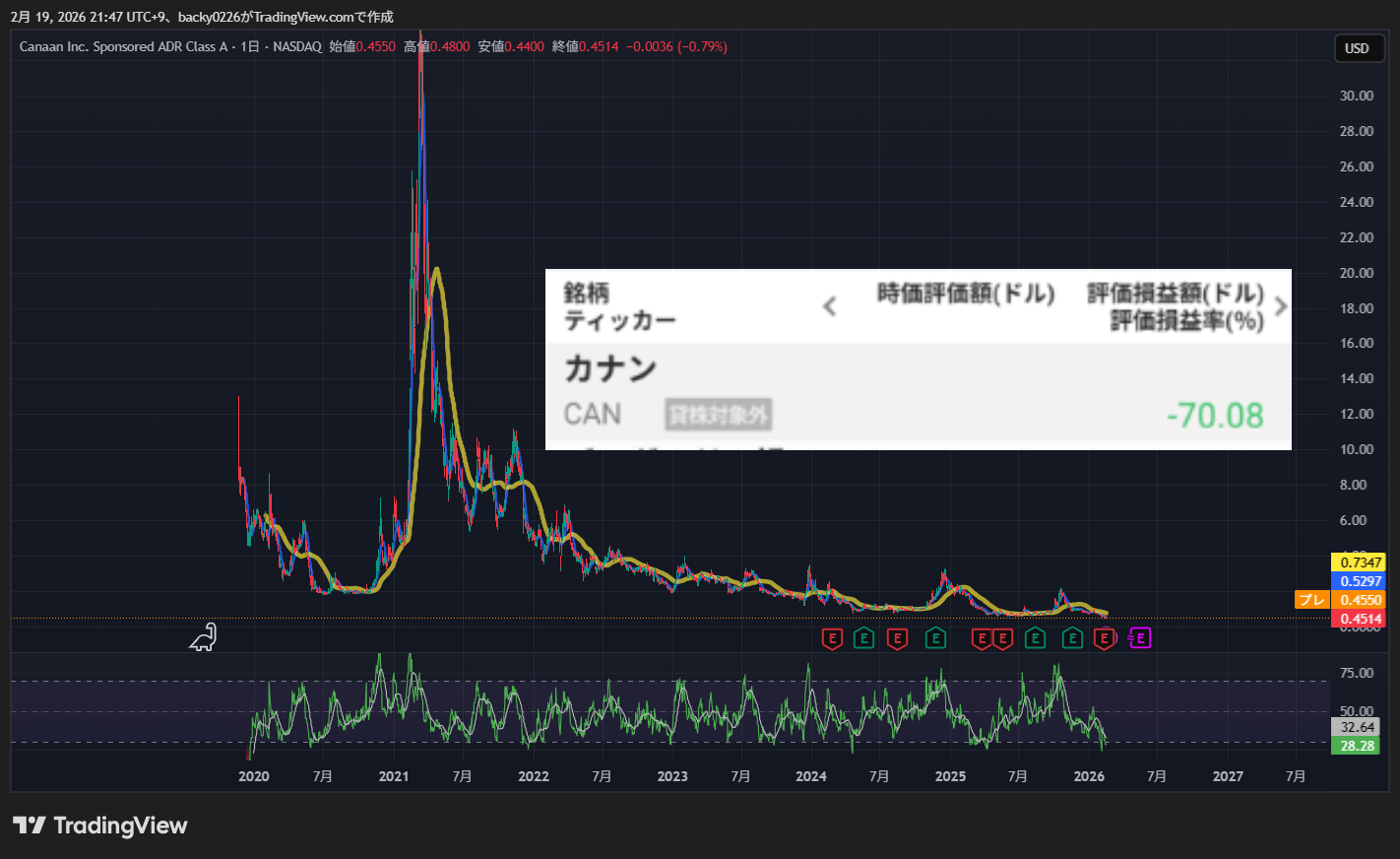Viewport: 1400px width, 859px height.
Task: Click the gray 32.64 RSI label
Action: click(1356, 727)
